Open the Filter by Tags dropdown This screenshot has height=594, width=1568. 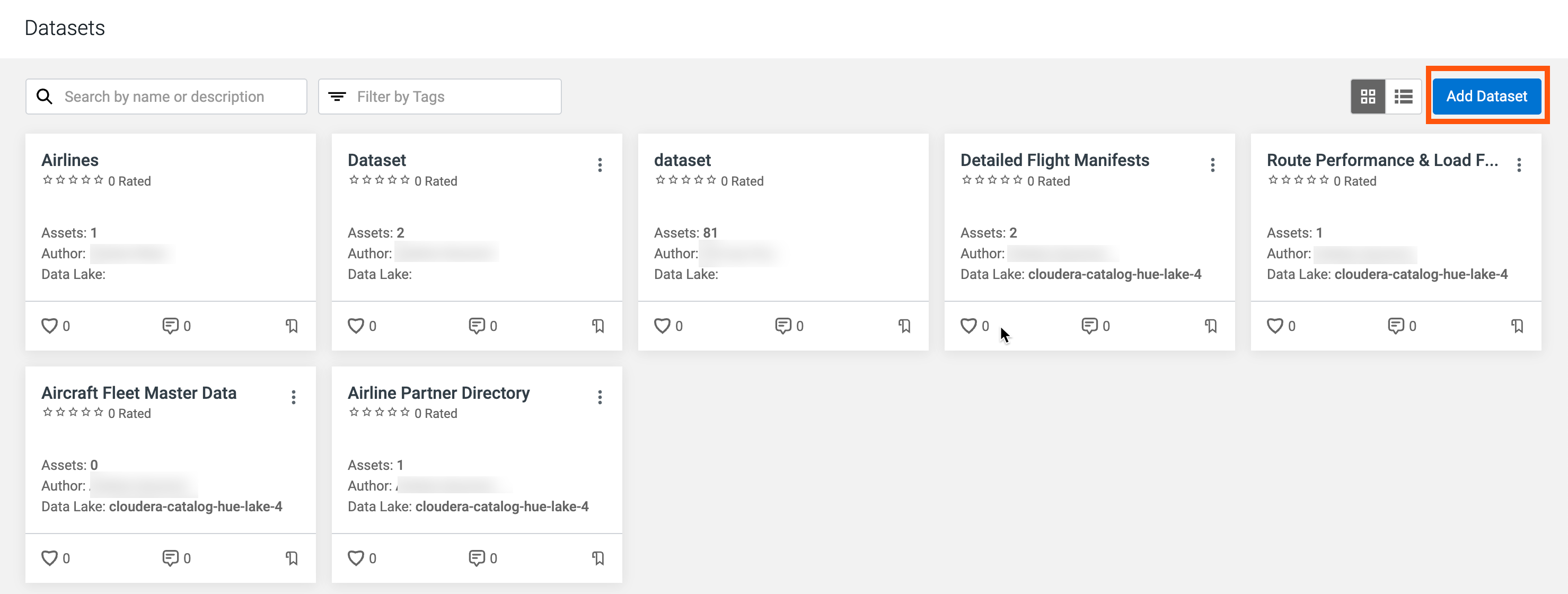pos(439,96)
